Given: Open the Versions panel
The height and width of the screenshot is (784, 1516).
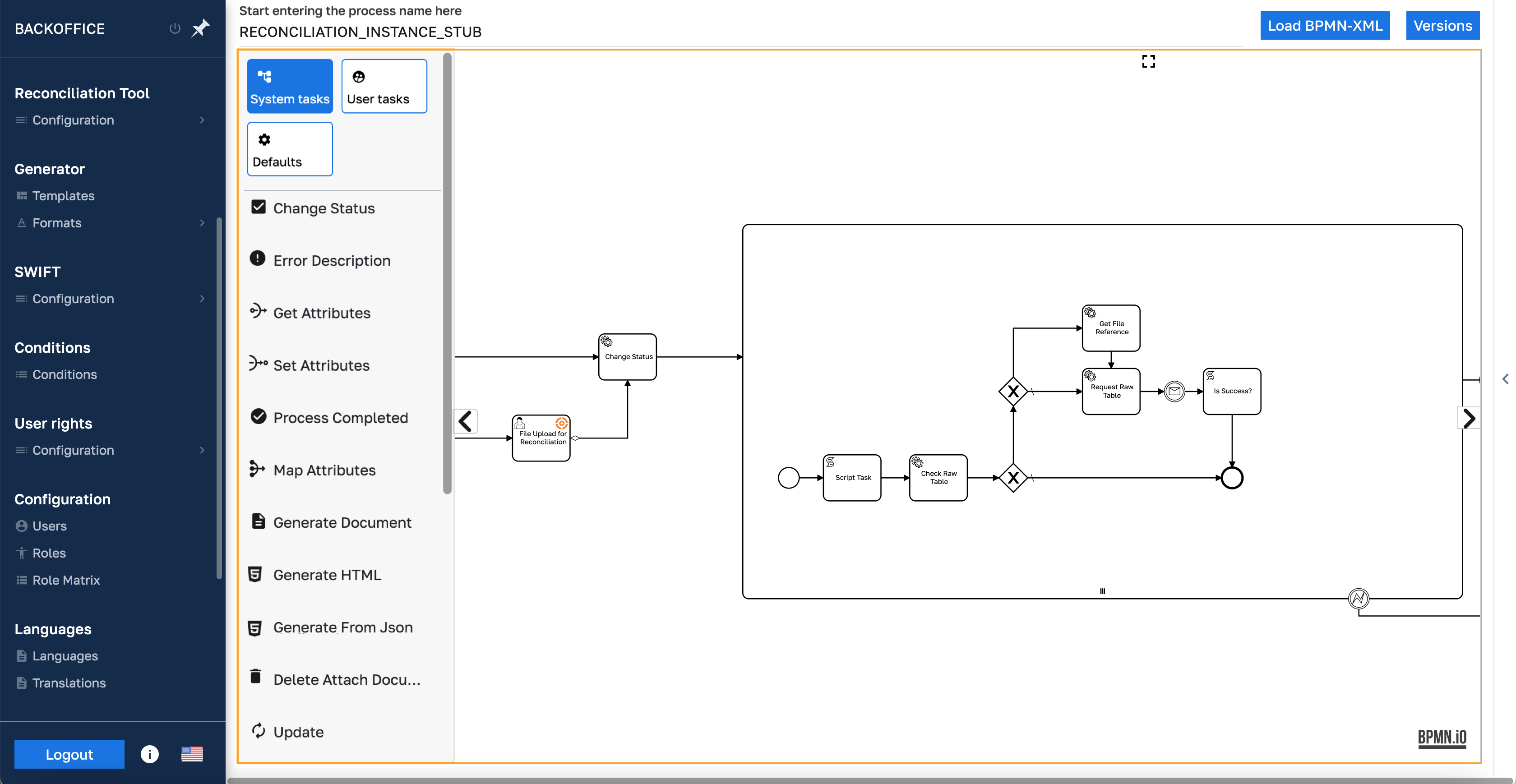Looking at the screenshot, I should tap(1442, 25).
